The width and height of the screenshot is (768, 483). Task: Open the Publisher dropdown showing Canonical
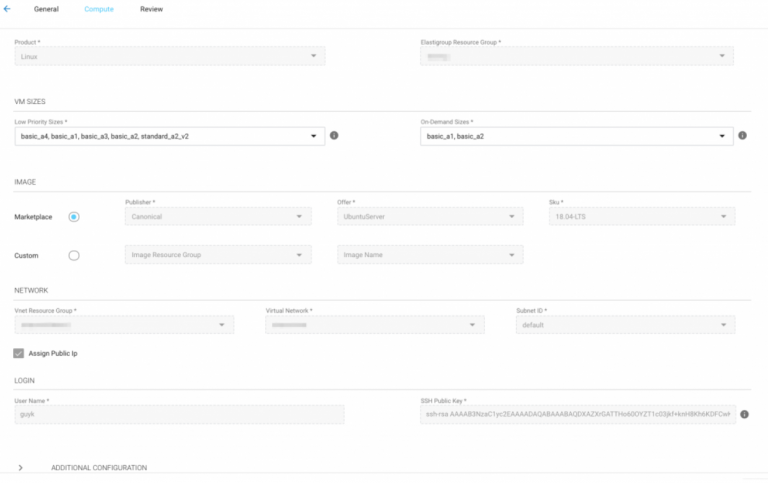point(217,216)
